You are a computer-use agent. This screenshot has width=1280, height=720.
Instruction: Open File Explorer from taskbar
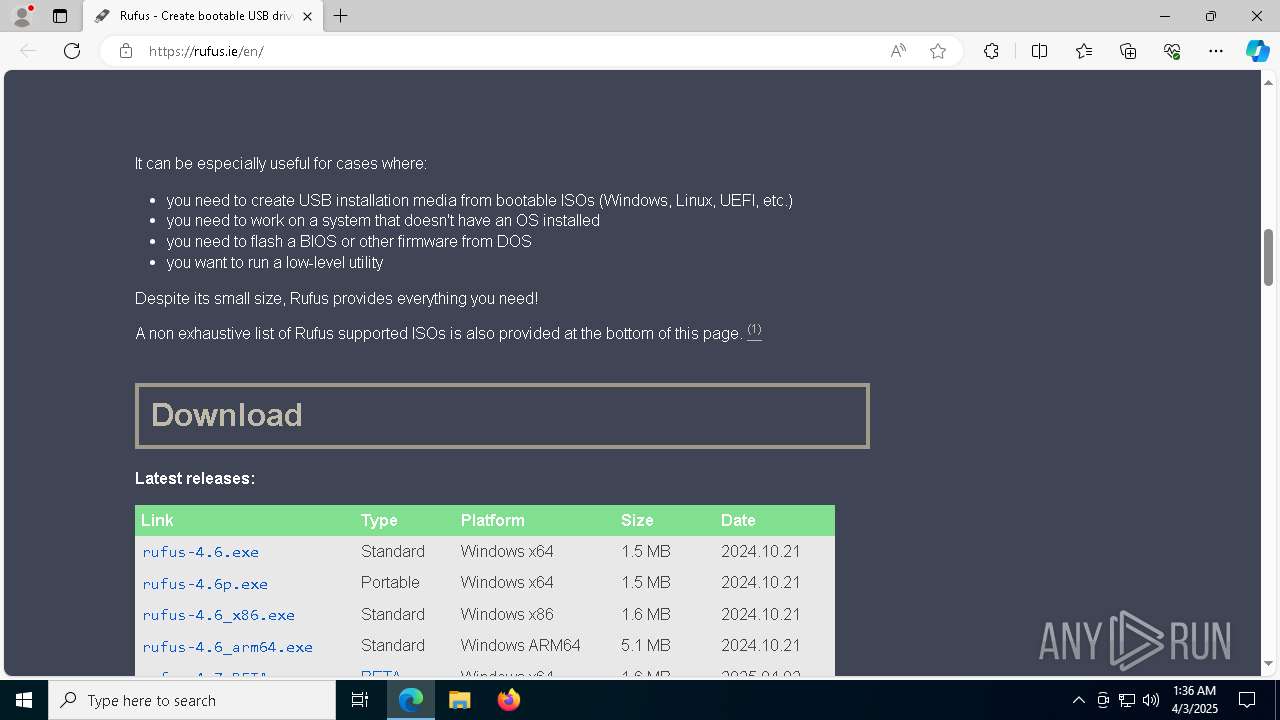click(x=459, y=700)
